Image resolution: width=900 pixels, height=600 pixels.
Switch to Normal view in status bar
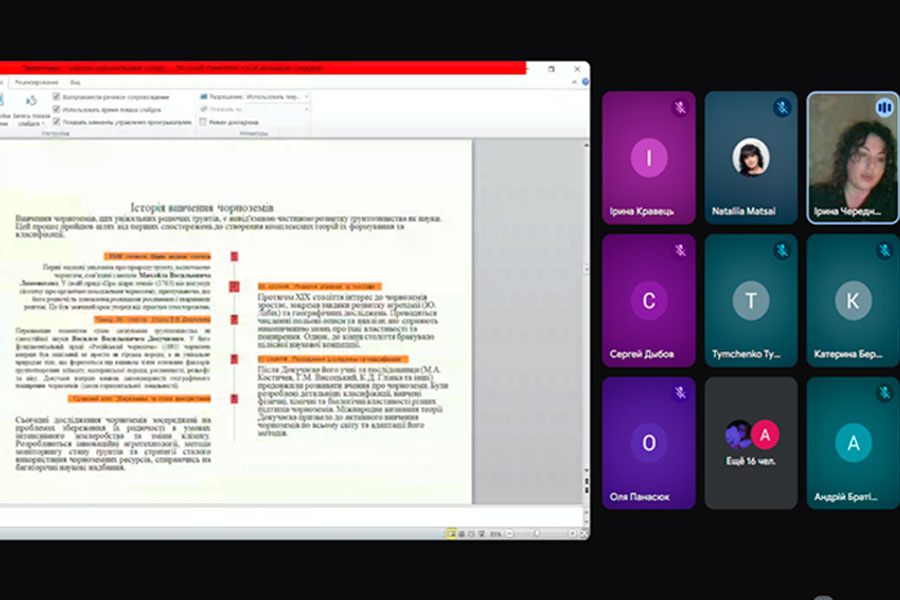click(452, 533)
